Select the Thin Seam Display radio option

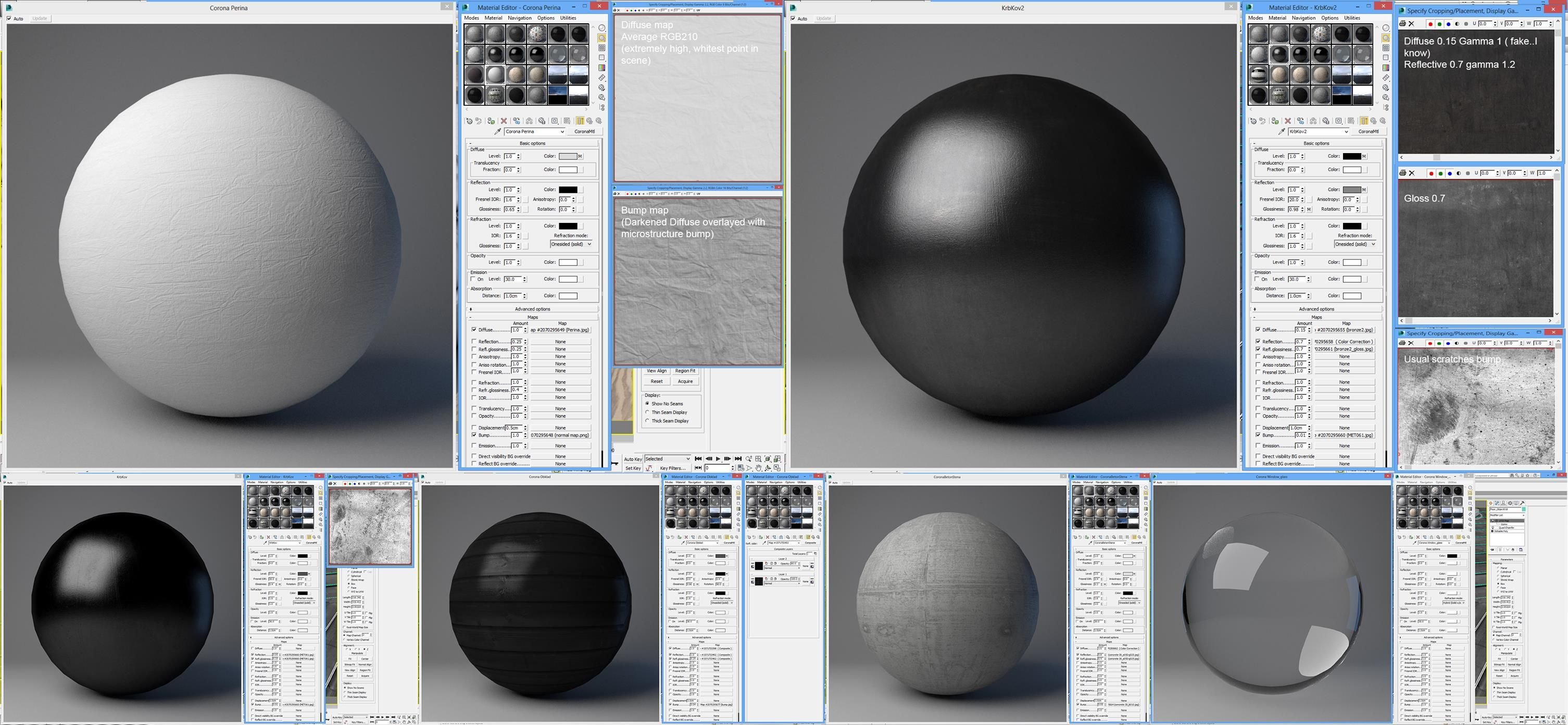click(648, 412)
